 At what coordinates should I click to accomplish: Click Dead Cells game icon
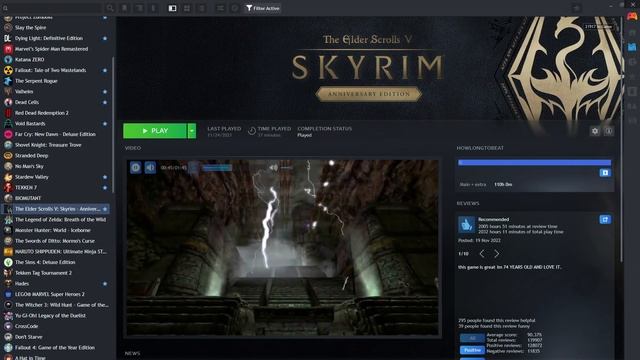pyautogui.click(x=8, y=102)
